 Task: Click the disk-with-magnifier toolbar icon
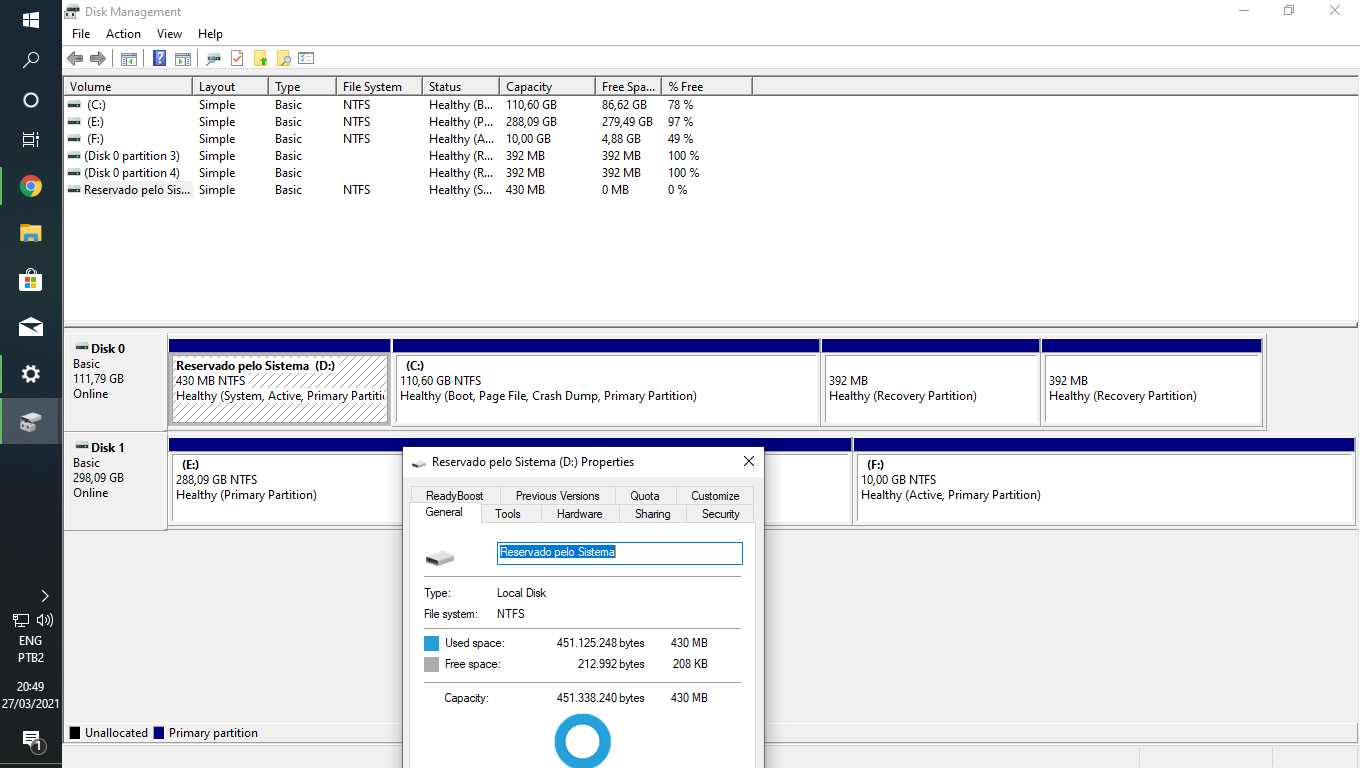(214, 59)
